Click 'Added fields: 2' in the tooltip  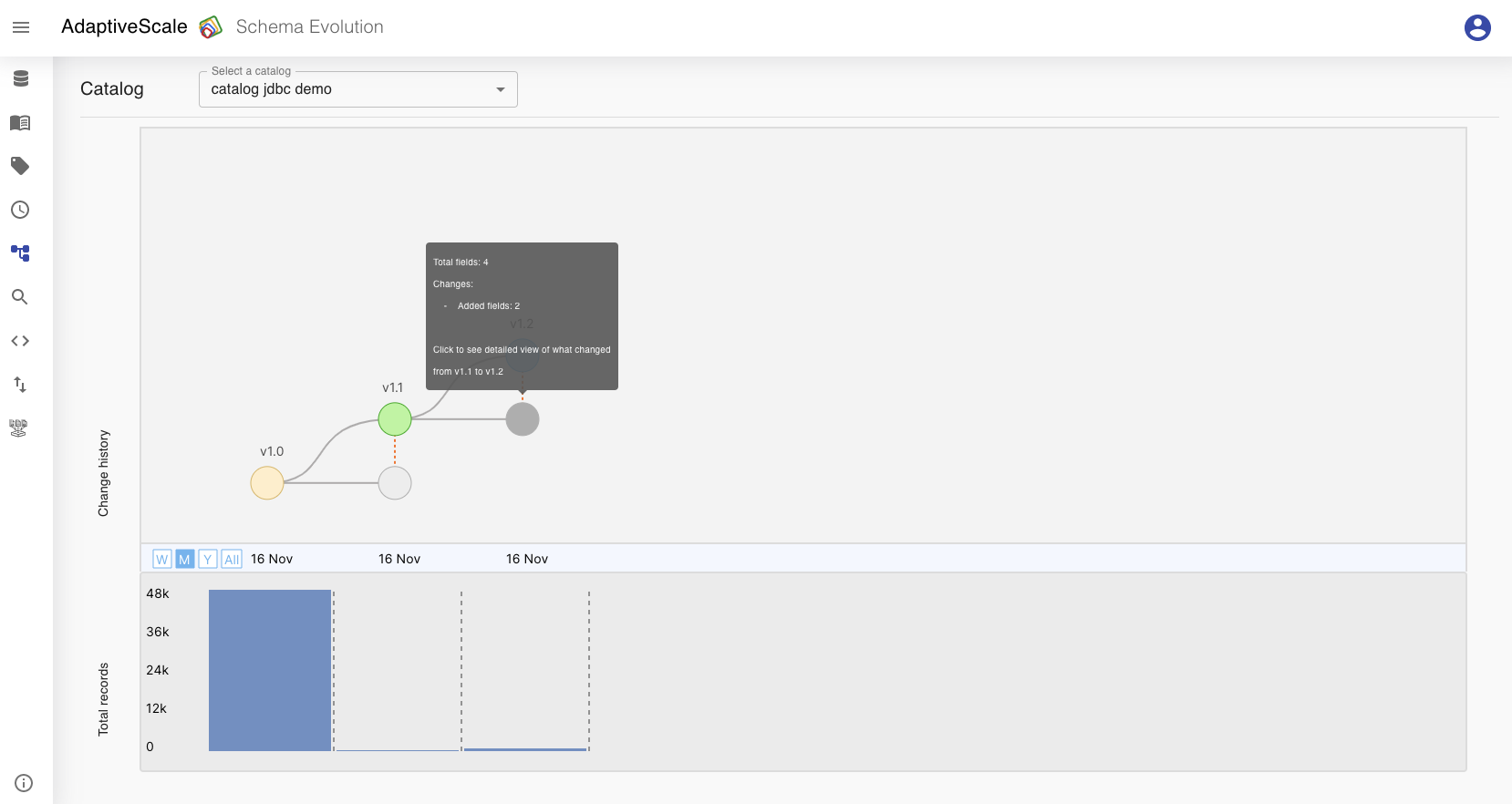point(489,306)
